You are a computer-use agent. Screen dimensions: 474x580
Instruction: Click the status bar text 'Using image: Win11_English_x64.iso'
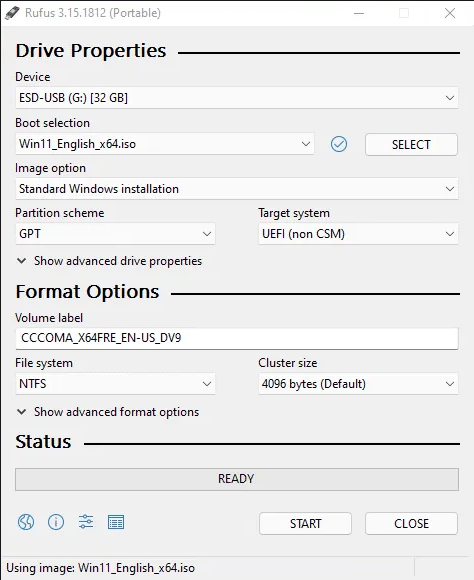[100, 568]
